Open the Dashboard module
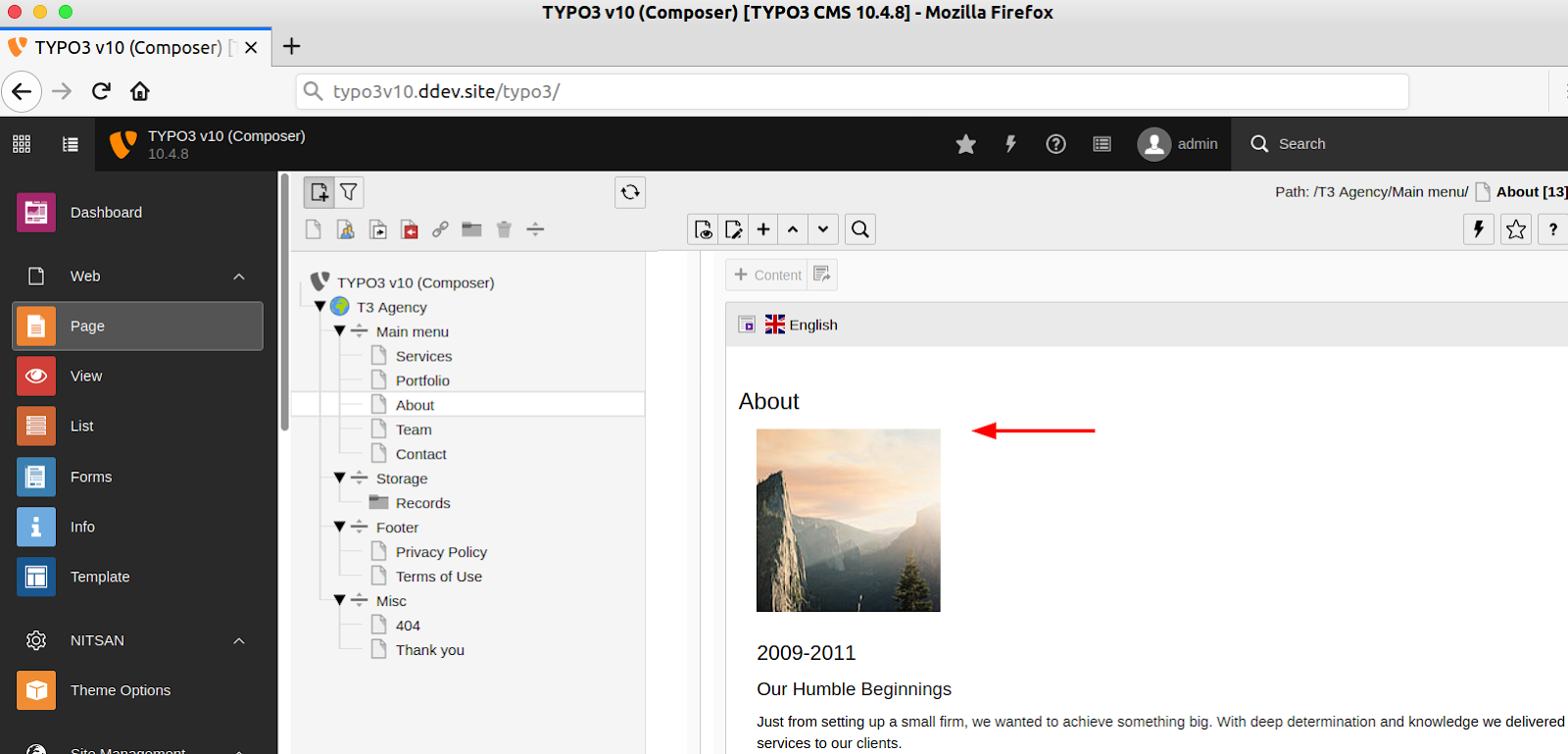Viewport: 1568px width, 754px height. pyautogui.click(x=138, y=212)
